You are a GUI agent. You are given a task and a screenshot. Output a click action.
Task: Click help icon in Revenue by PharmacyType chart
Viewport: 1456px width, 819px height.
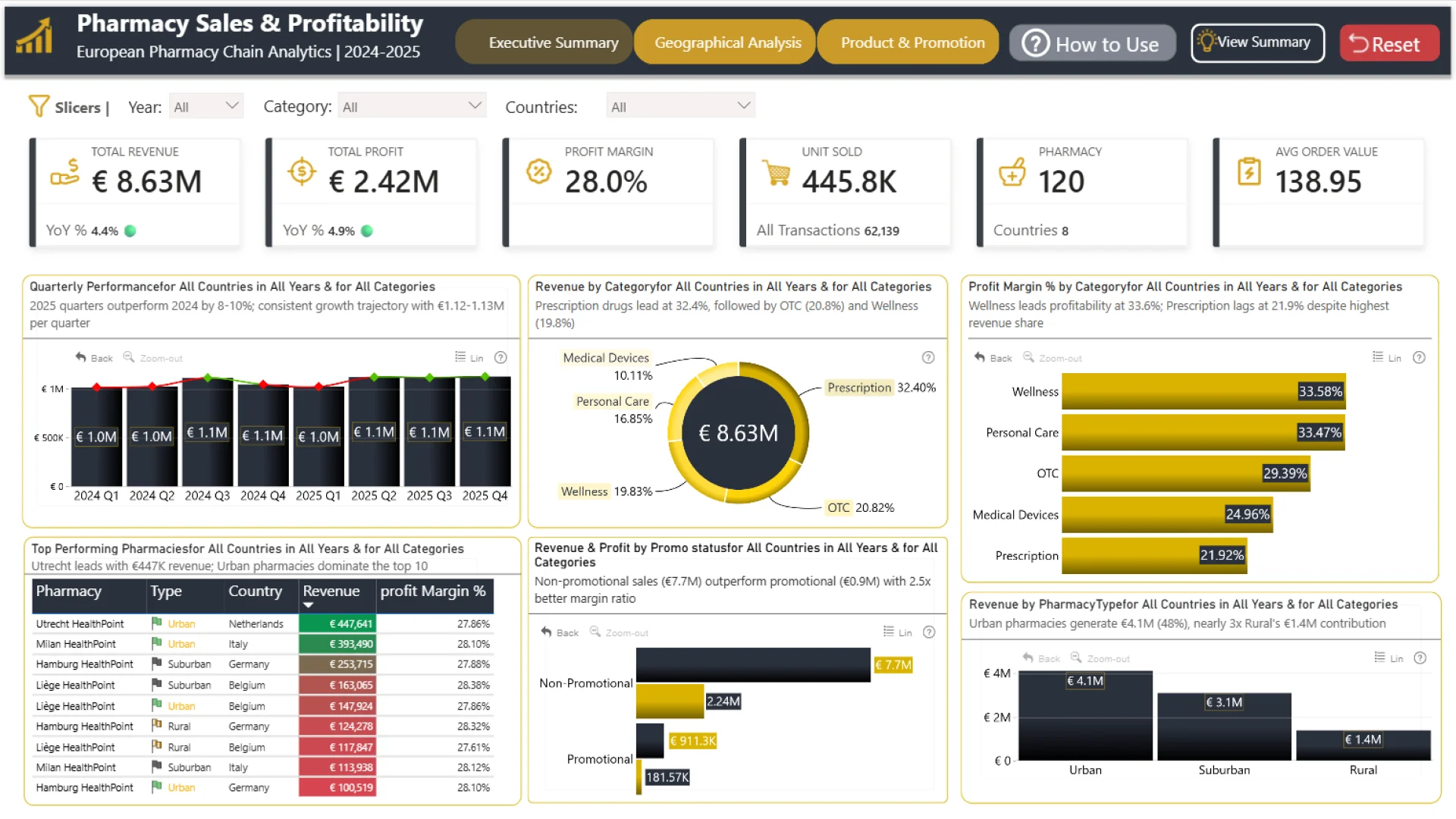(1420, 658)
